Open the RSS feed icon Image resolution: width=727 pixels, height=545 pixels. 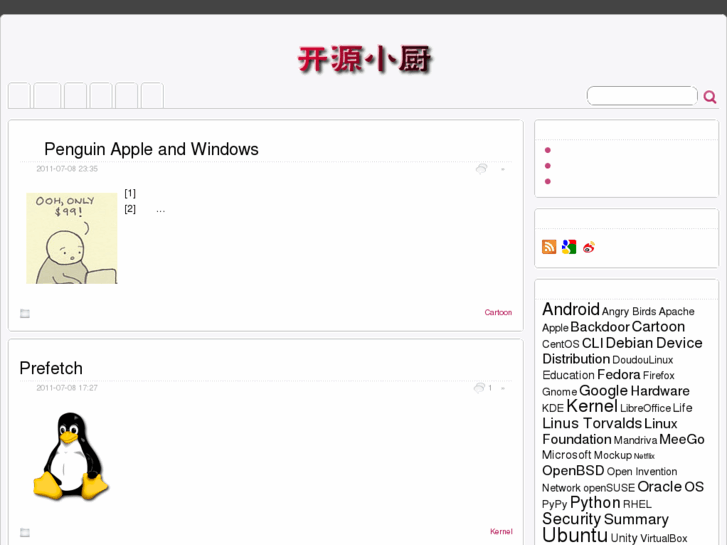[x=549, y=247]
